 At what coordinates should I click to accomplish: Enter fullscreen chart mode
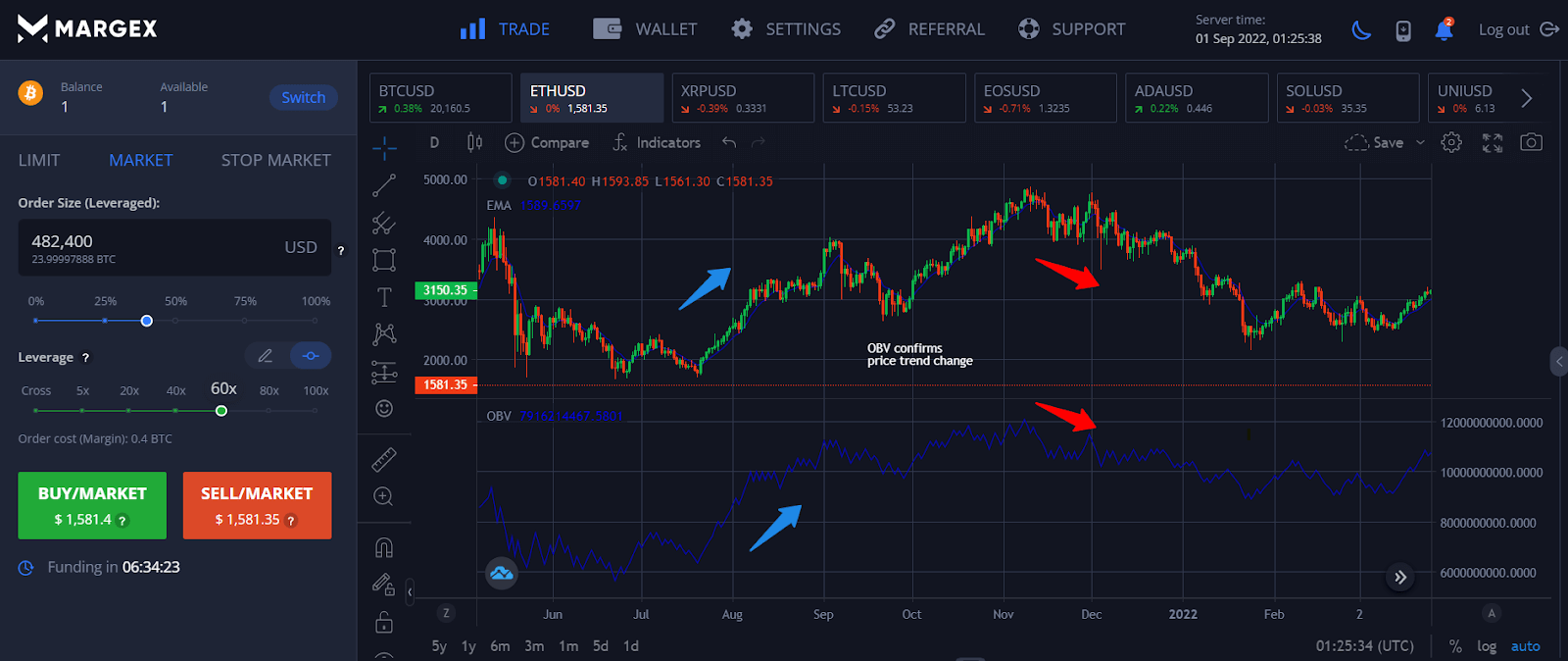pos(1492,142)
